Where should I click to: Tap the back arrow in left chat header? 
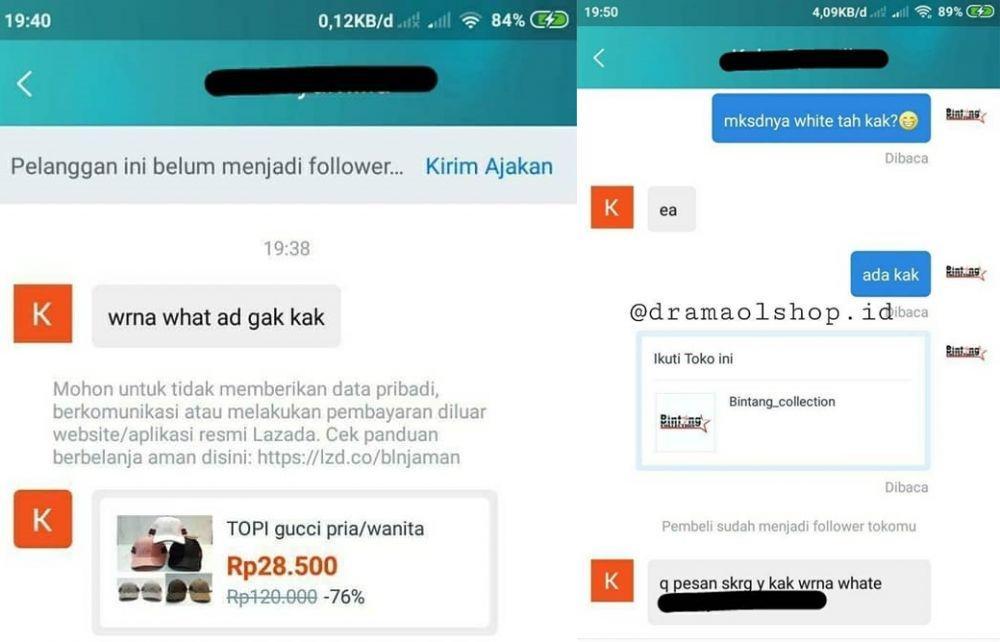[x=24, y=84]
